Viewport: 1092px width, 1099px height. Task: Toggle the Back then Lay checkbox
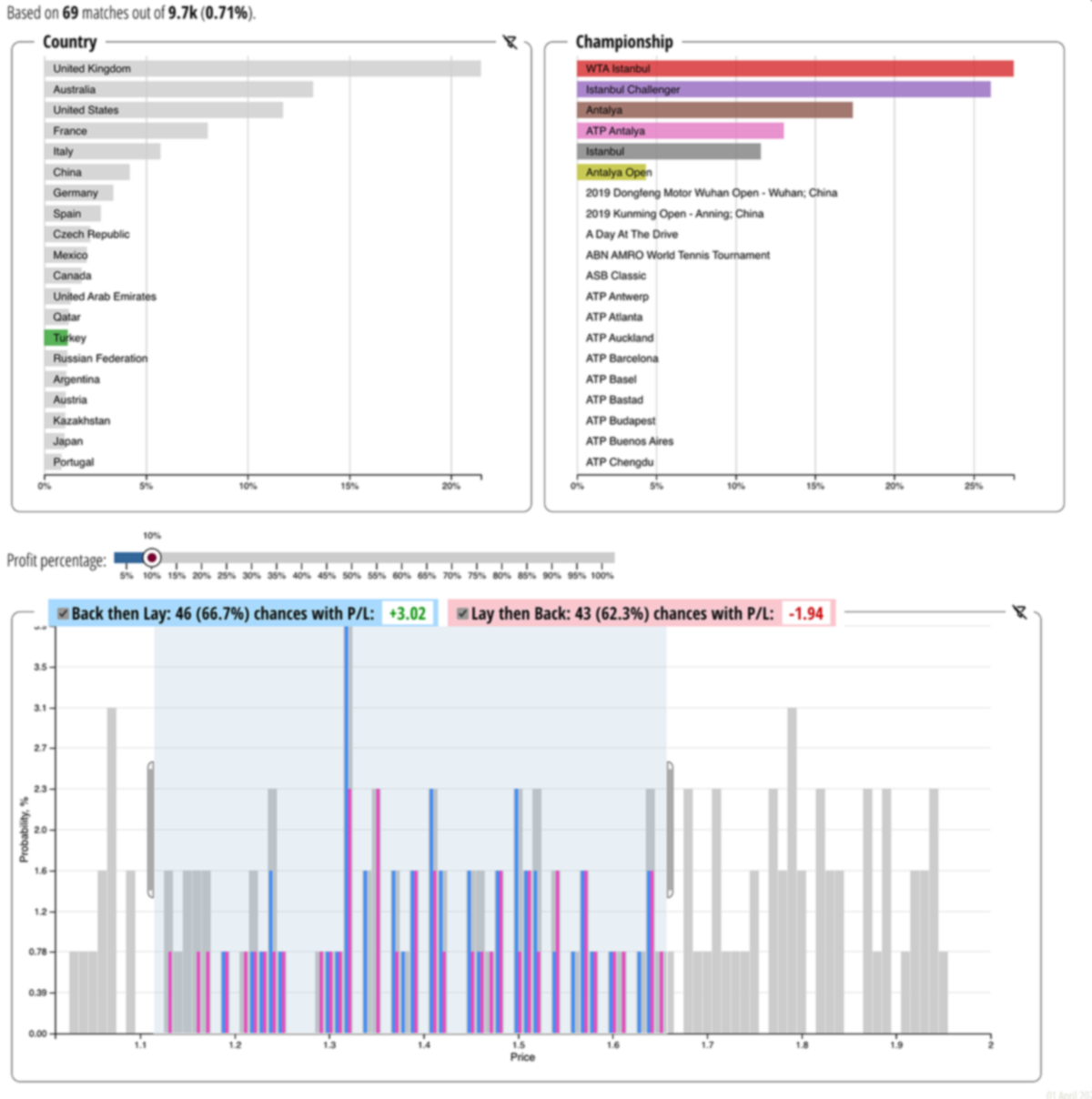(63, 613)
